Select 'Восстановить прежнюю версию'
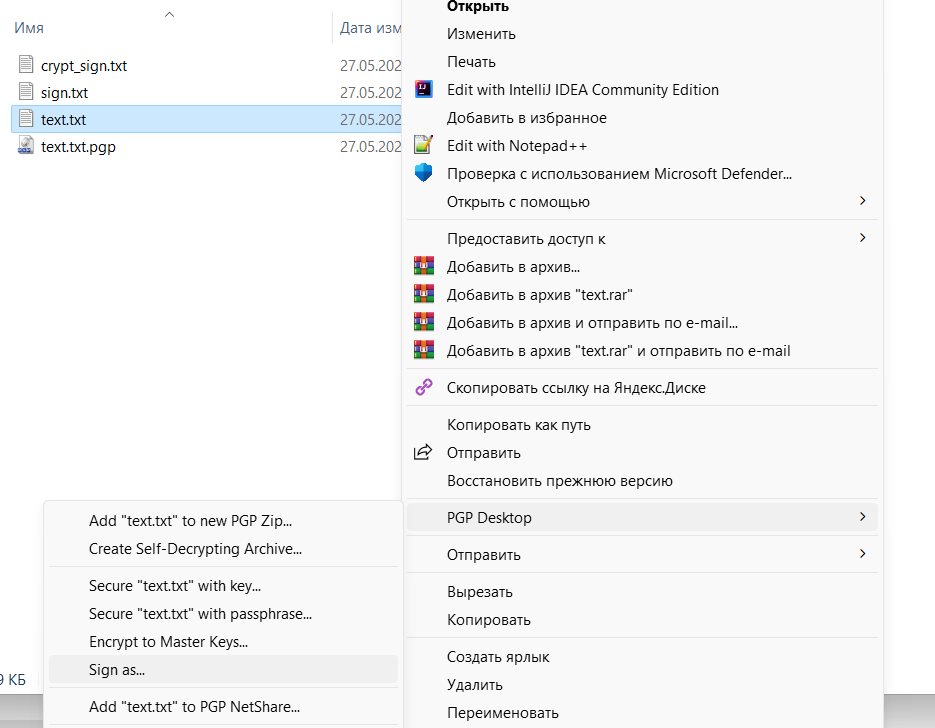 tap(642, 481)
